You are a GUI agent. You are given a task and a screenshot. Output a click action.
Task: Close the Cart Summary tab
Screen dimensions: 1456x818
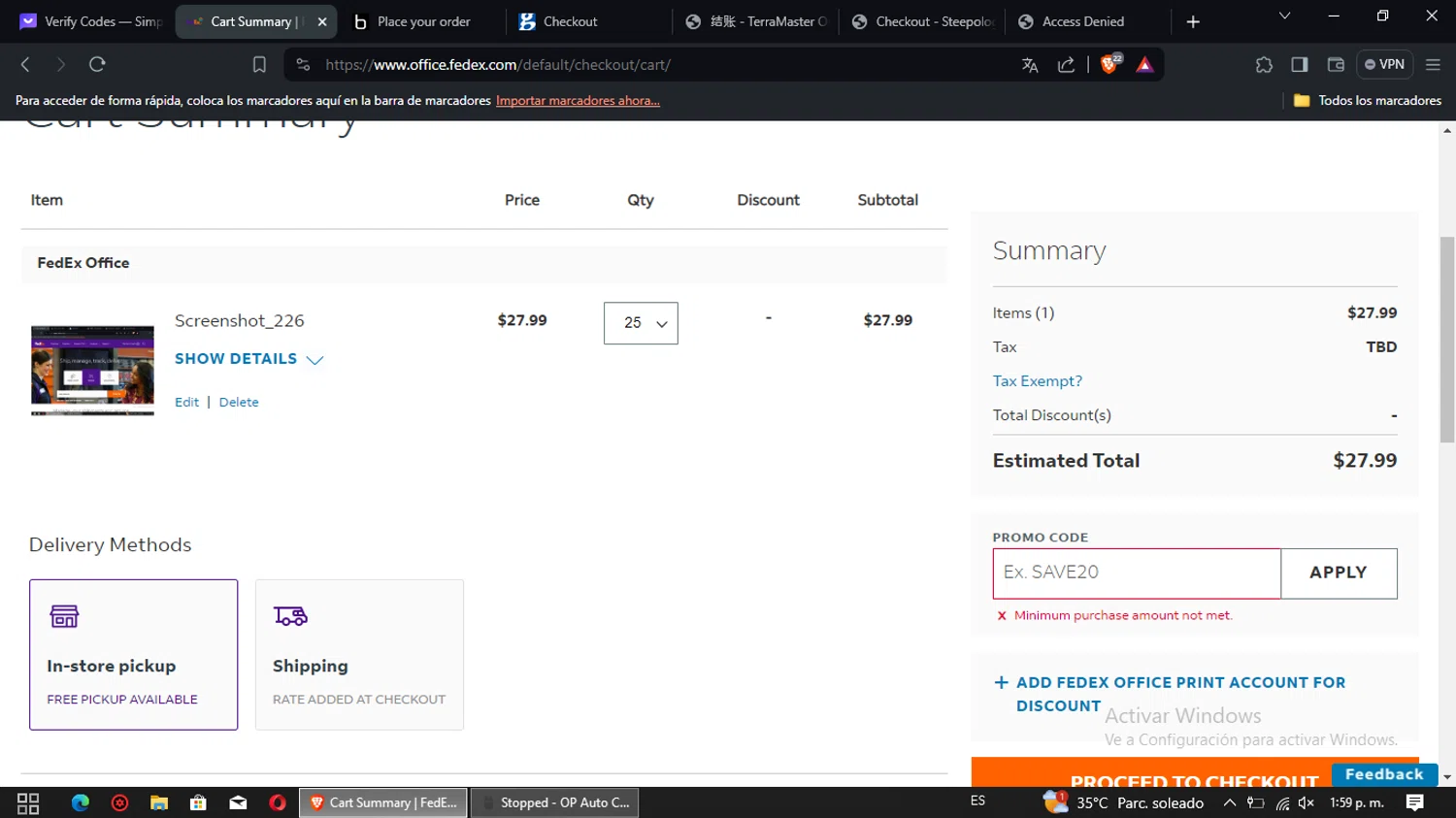coord(322,21)
